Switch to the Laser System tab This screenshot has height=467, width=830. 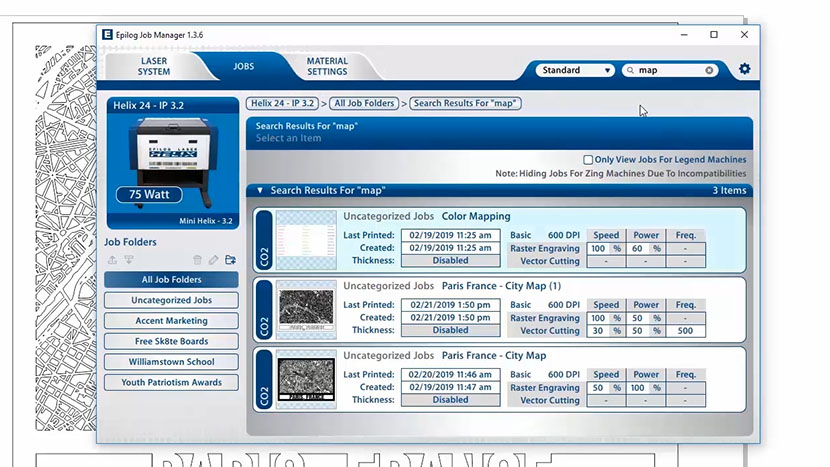coord(153,66)
